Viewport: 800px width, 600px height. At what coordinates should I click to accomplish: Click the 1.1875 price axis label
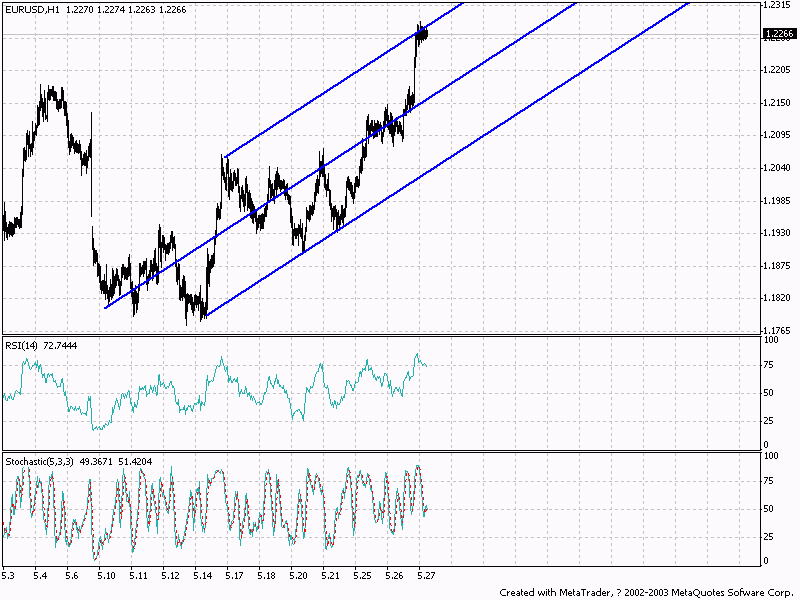tap(777, 266)
